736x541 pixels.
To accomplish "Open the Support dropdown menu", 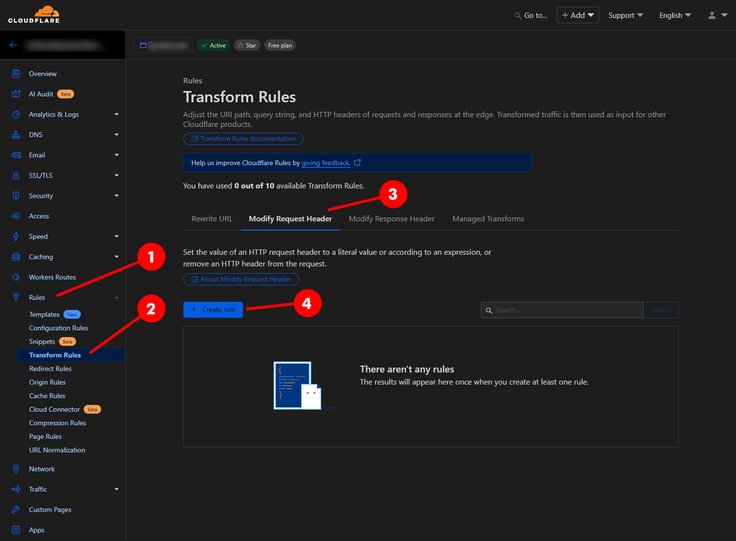I will (625, 15).
